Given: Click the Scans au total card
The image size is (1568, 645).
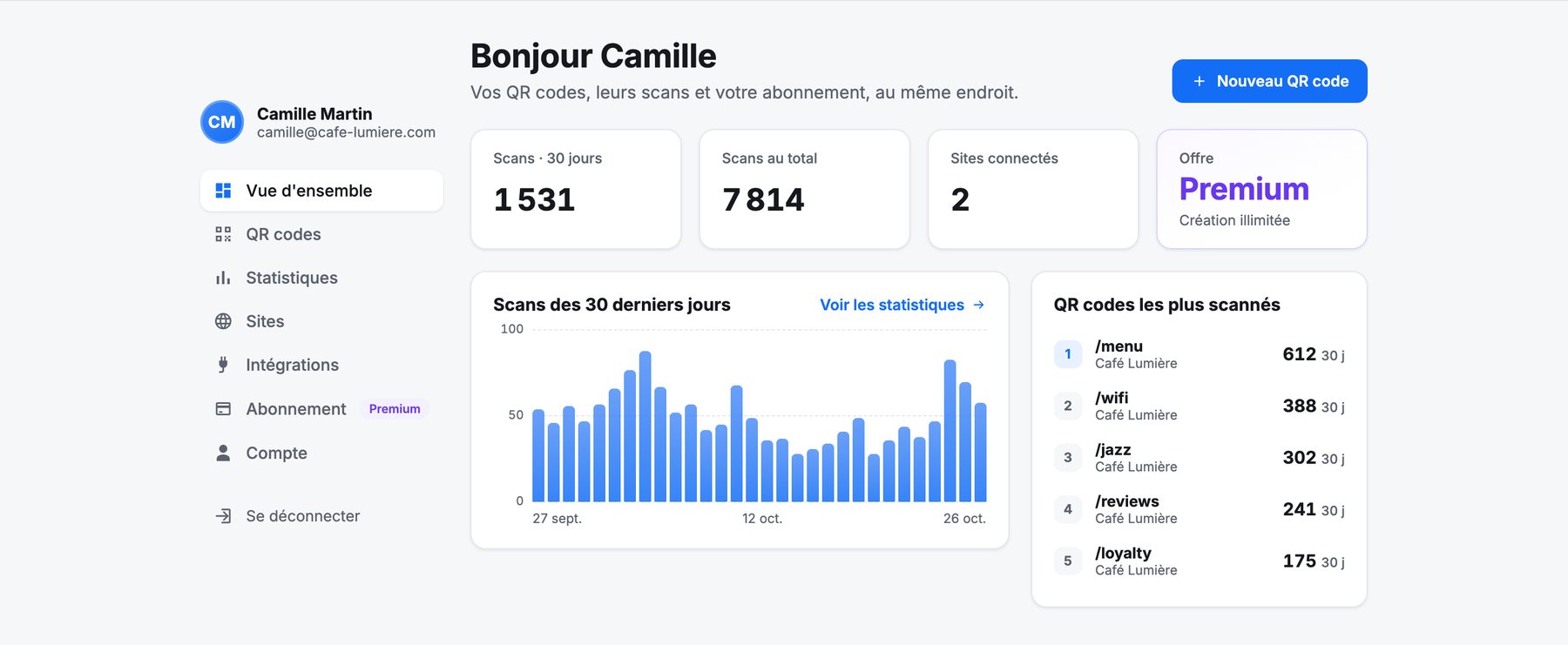Looking at the screenshot, I should [804, 189].
